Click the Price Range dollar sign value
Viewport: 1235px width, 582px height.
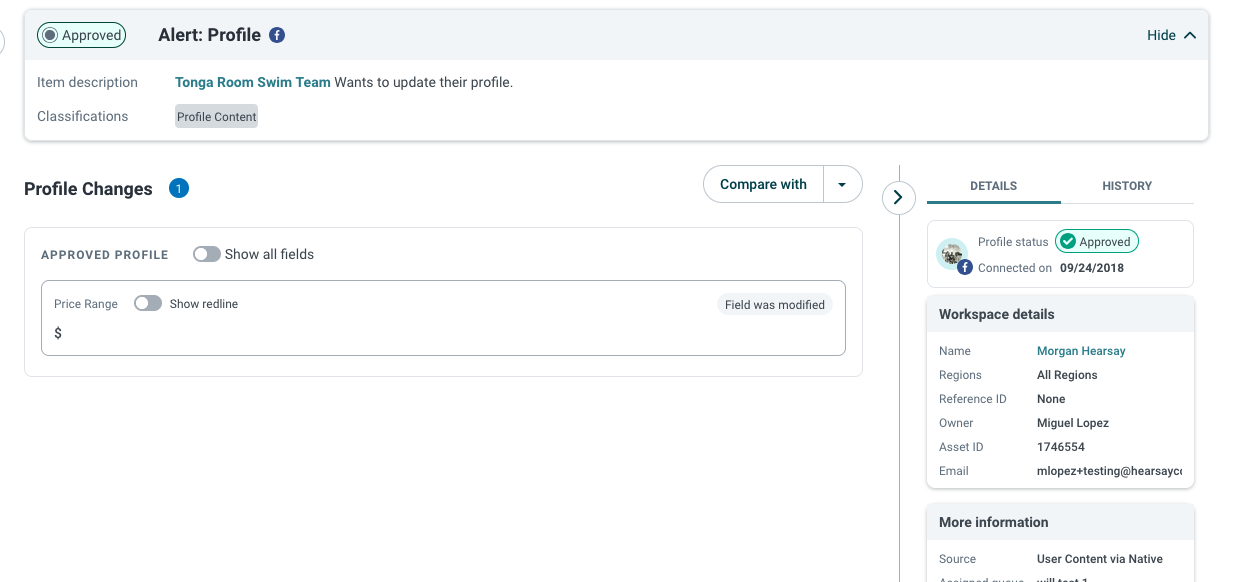pos(58,333)
